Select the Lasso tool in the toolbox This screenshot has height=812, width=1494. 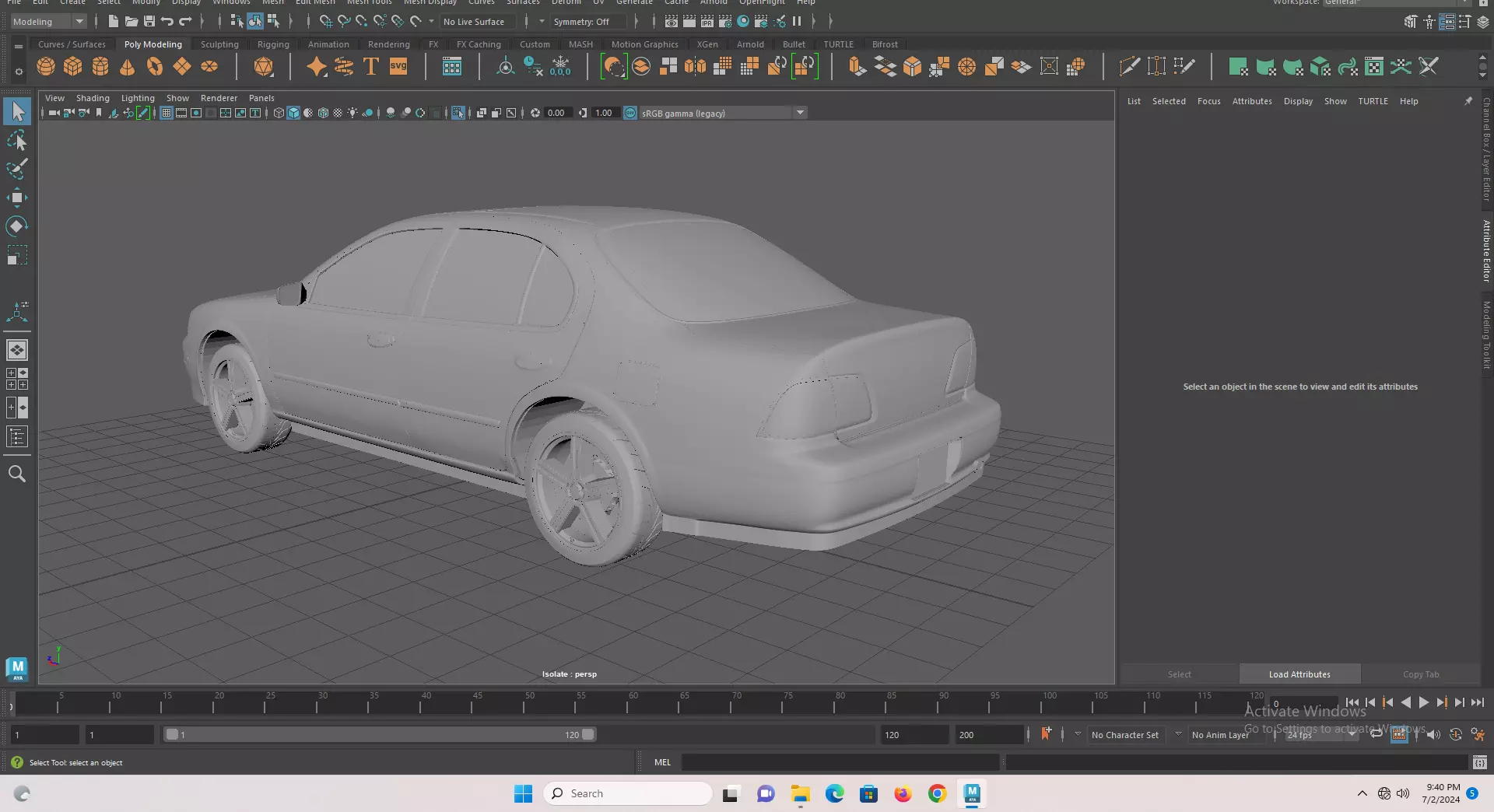point(17,141)
